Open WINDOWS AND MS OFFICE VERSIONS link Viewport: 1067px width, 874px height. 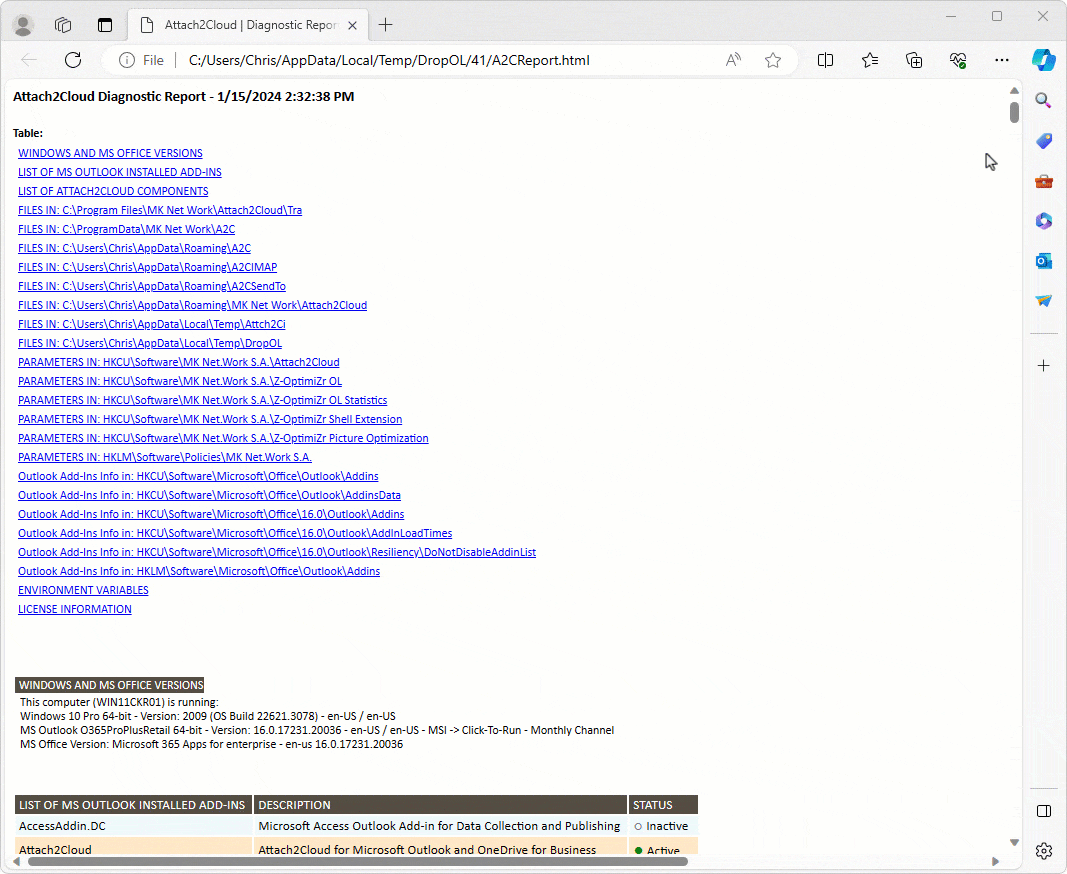tap(110, 153)
